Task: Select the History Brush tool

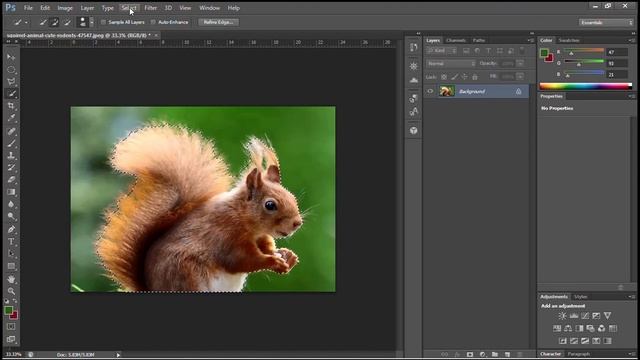Action: click(x=11, y=167)
